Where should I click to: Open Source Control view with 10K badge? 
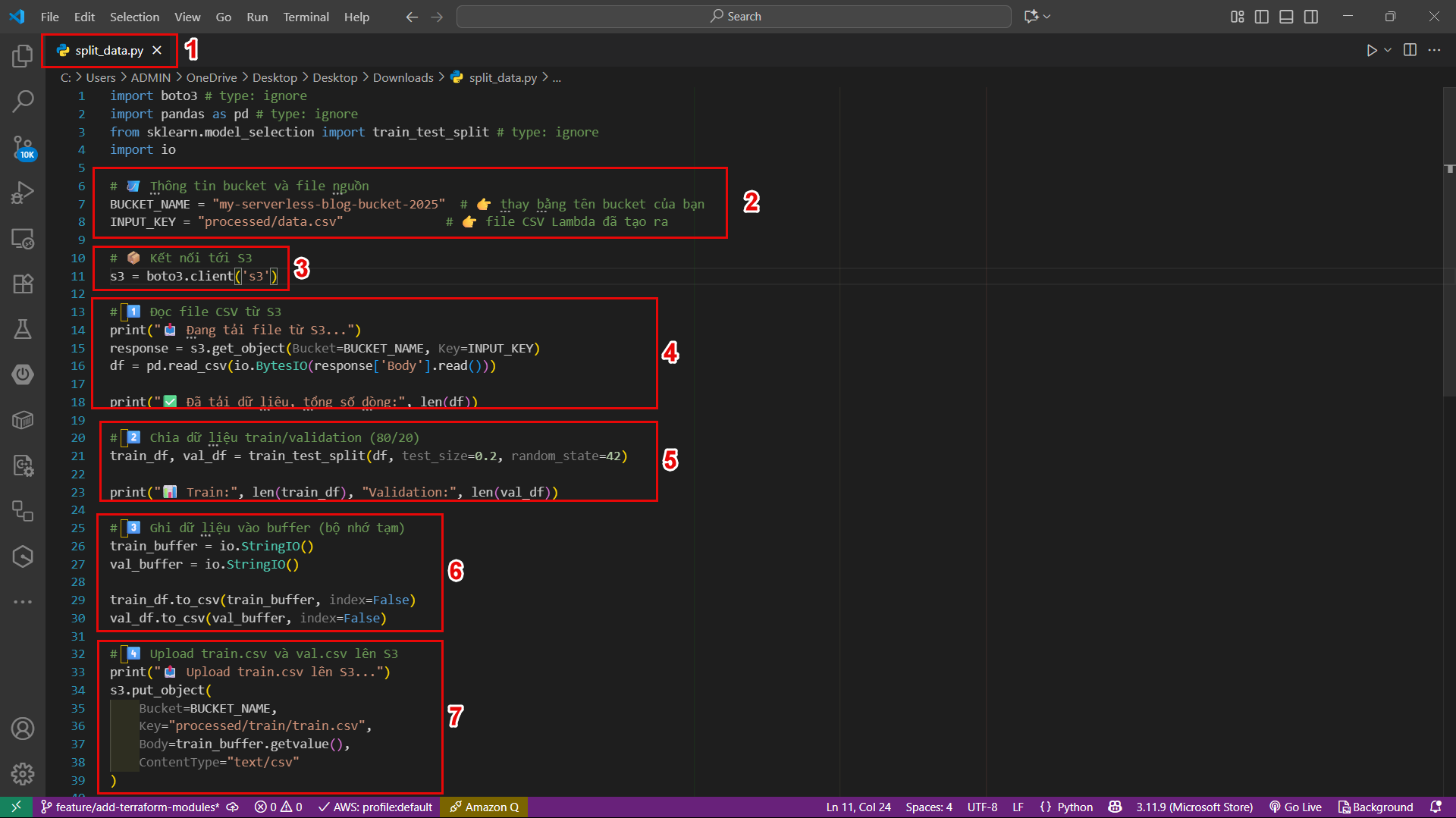coord(23,148)
